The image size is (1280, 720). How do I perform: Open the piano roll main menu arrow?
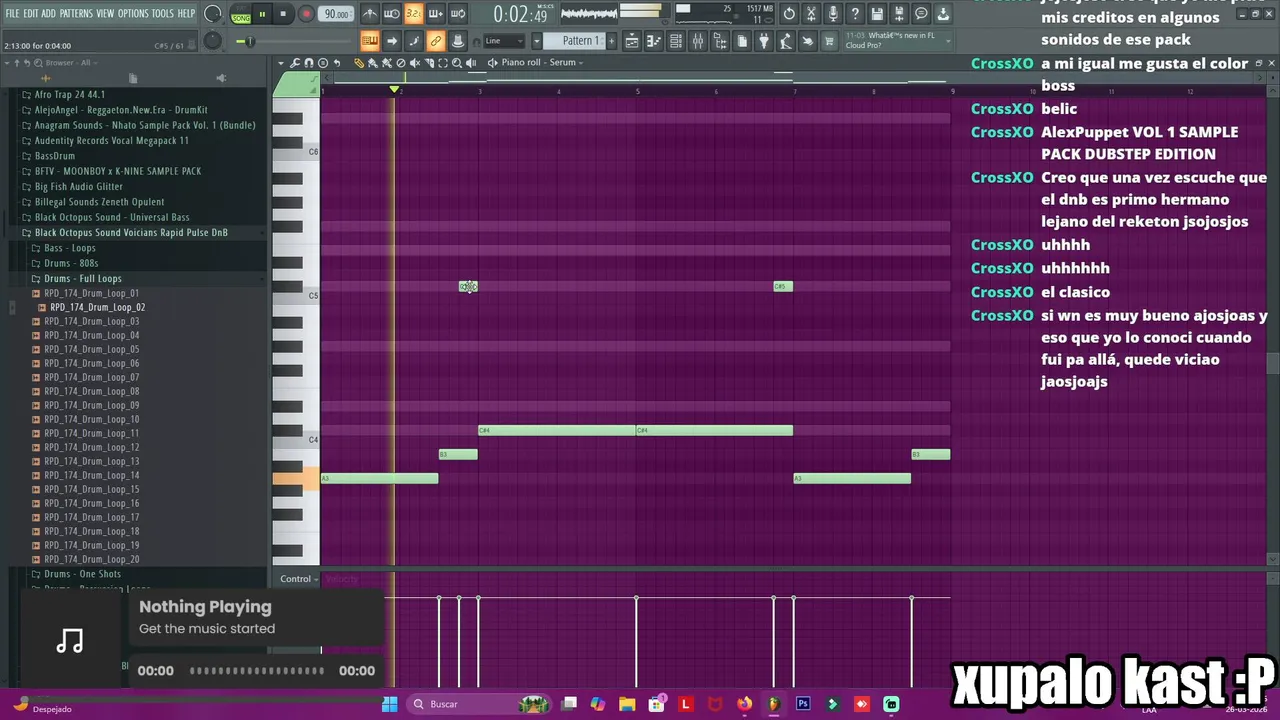[281, 63]
